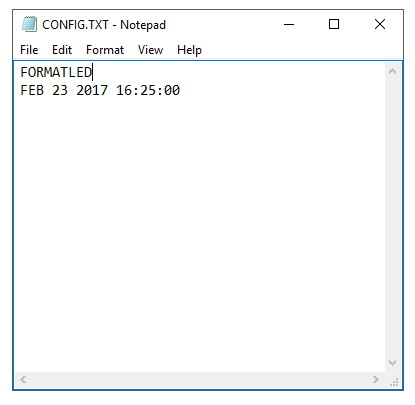415x405 pixels.
Task: Click the window resize grip corner
Action: pyautogui.click(x=394, y=381)
